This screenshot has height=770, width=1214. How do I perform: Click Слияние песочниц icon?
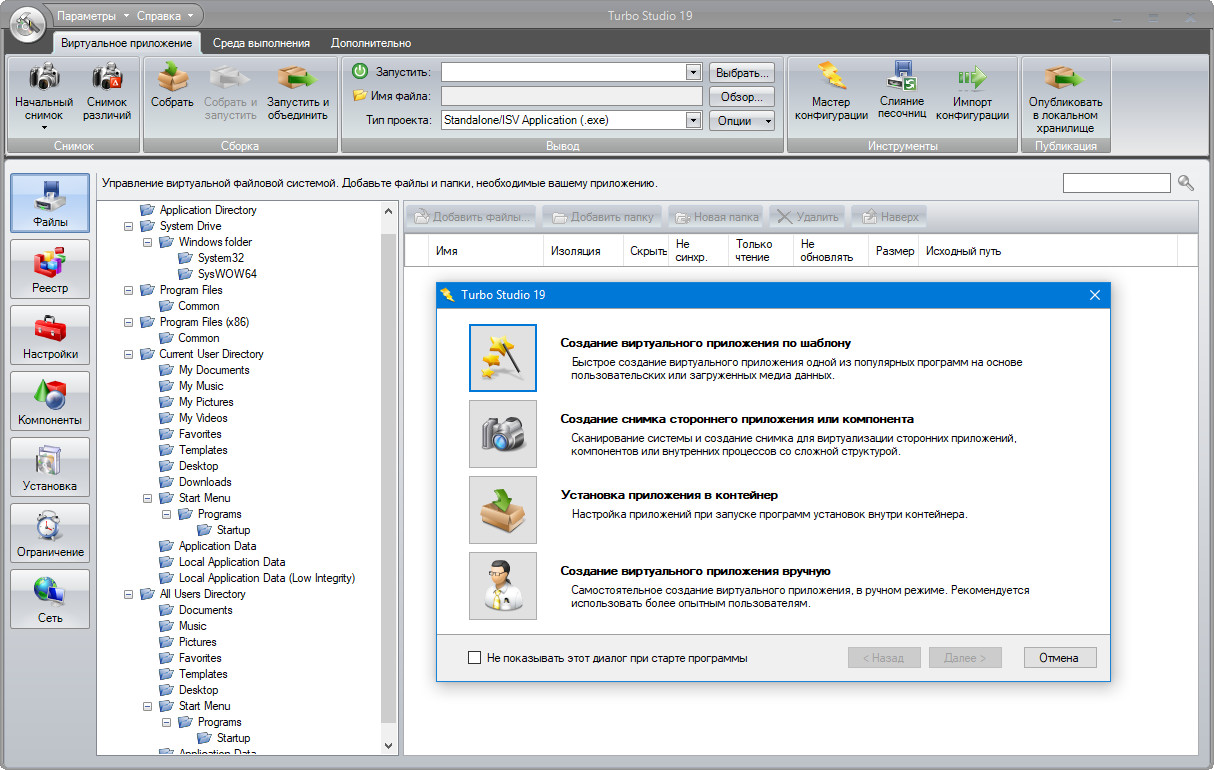tap(901, 78)
